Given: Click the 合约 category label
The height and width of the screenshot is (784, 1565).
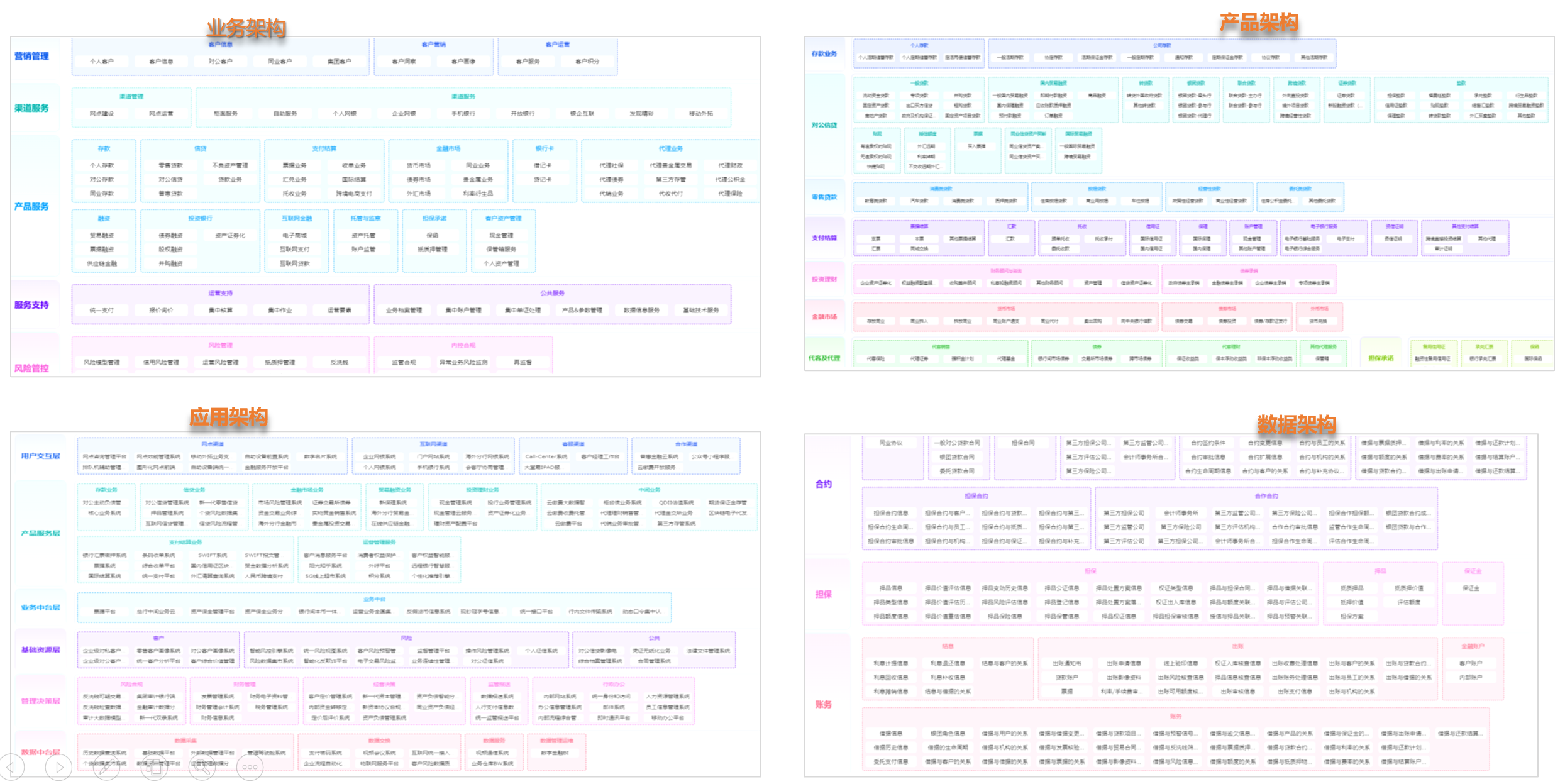Looking at the screenshot, I should (824, 483).
